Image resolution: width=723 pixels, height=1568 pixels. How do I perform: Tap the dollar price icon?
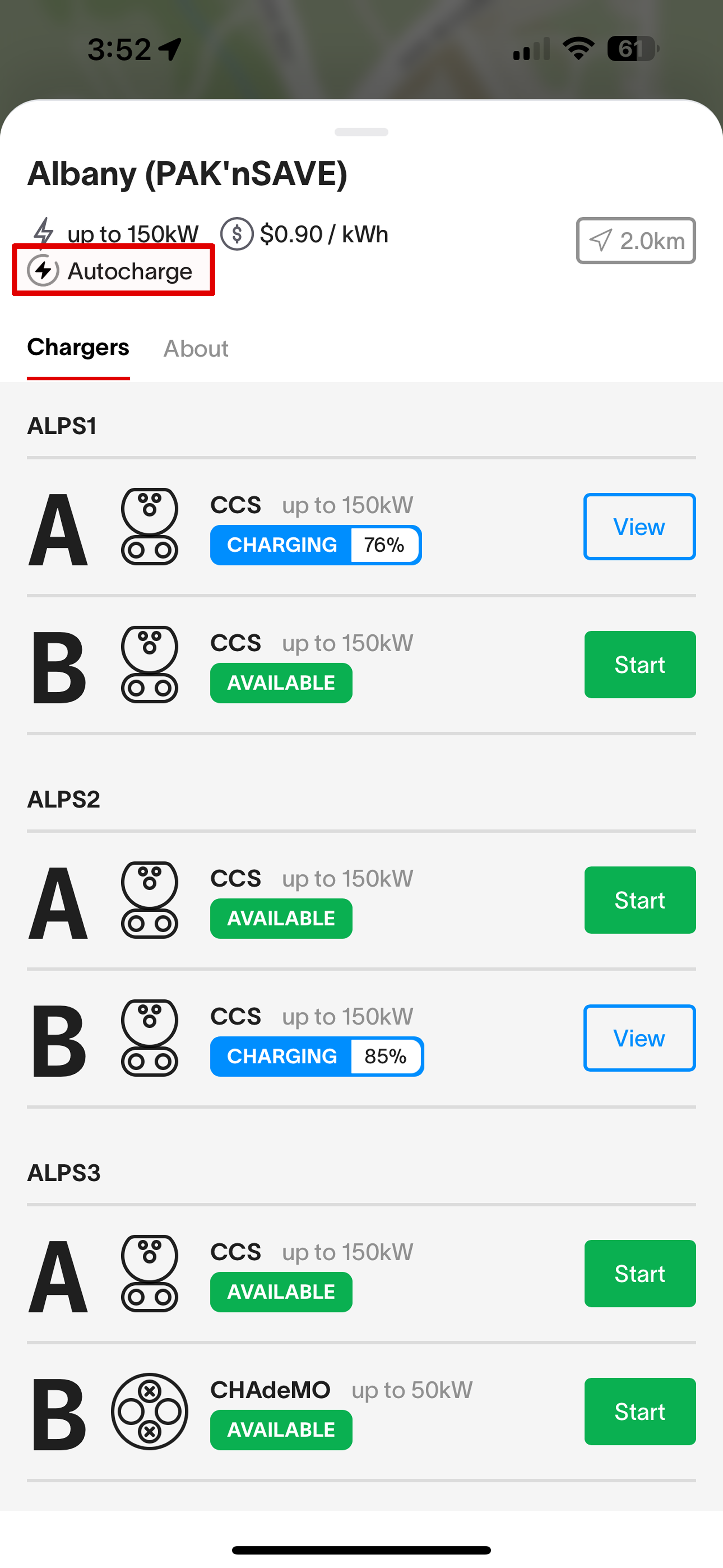[x=237, y=234]
